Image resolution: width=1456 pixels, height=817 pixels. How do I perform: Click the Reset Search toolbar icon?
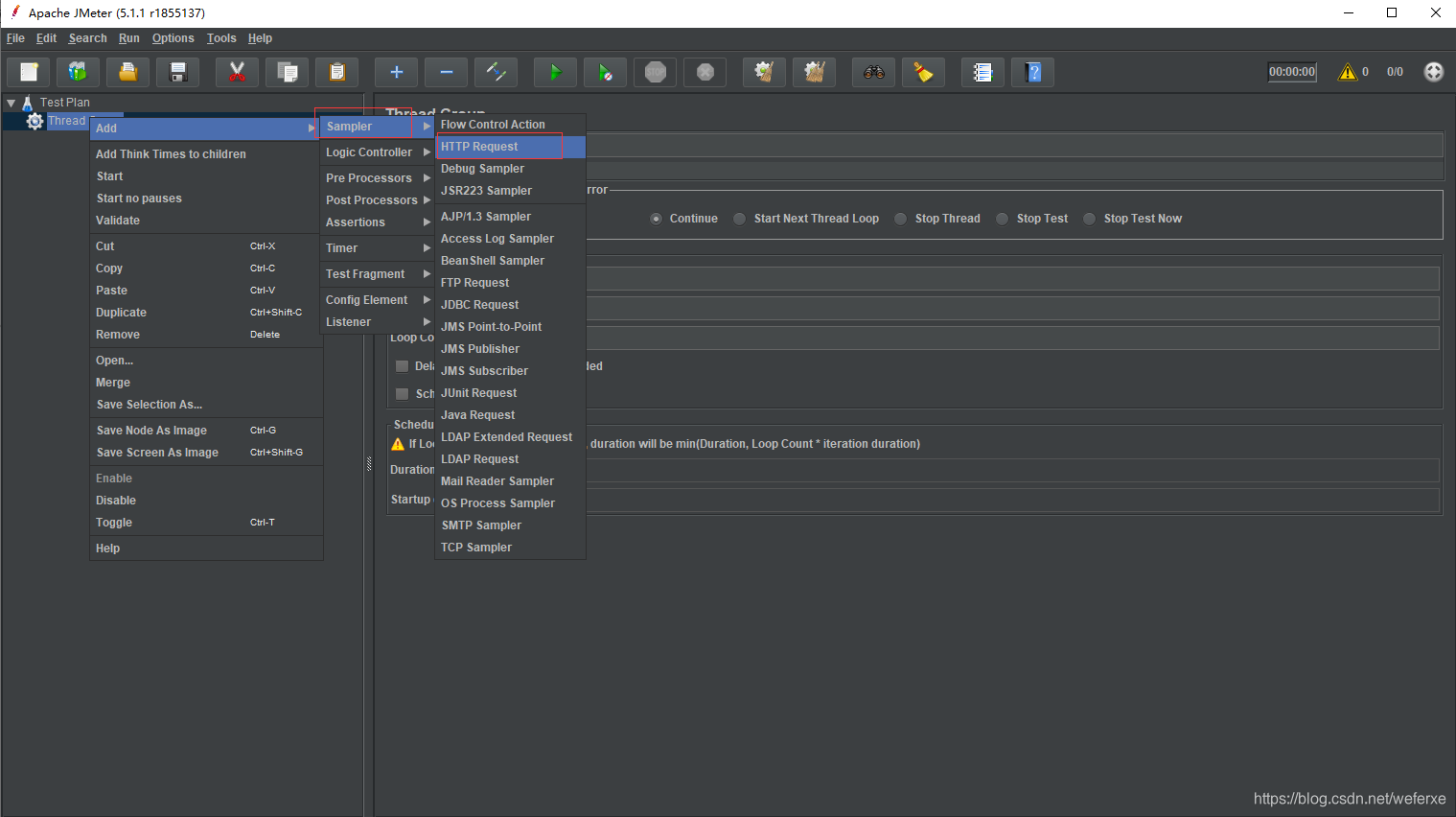pos(923,72)
